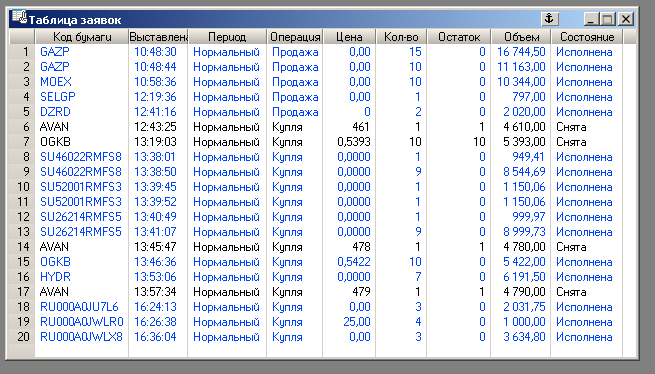Maximize the Таблица заявок window
This screenshot has width=655, height=374.
pyautogui.click(x=608, y=19)
